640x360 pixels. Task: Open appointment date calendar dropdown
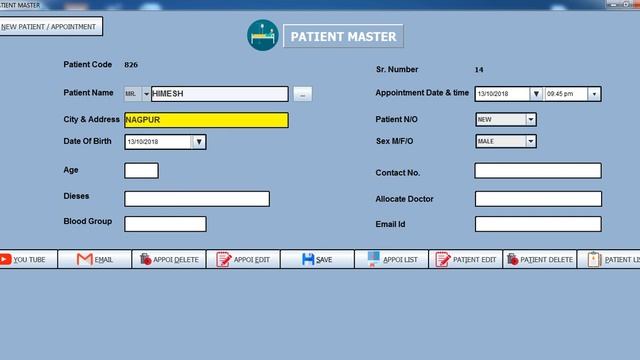(x=536, y=94)
